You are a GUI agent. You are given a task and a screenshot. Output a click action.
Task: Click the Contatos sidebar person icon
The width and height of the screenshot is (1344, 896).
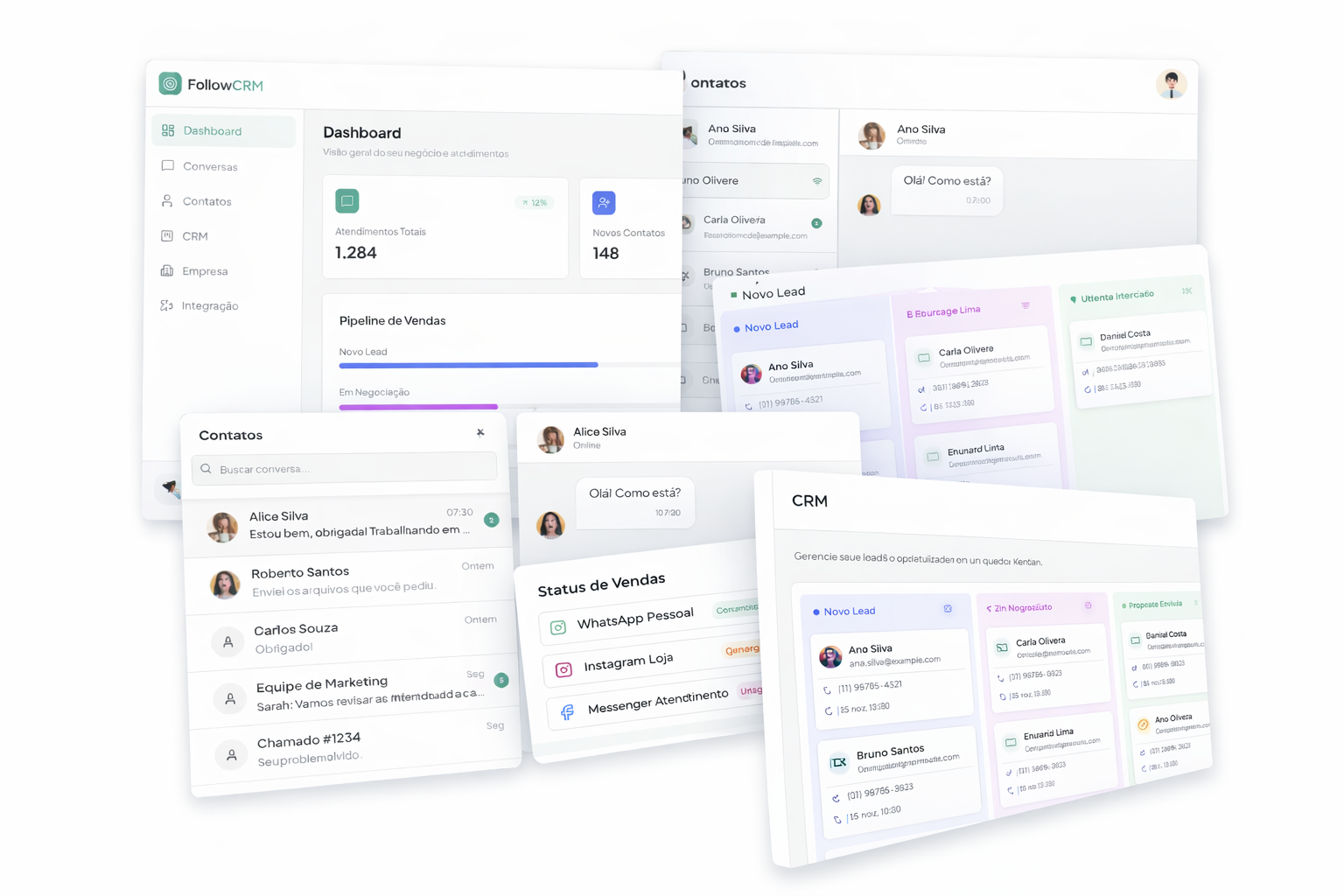coord(167,201)
